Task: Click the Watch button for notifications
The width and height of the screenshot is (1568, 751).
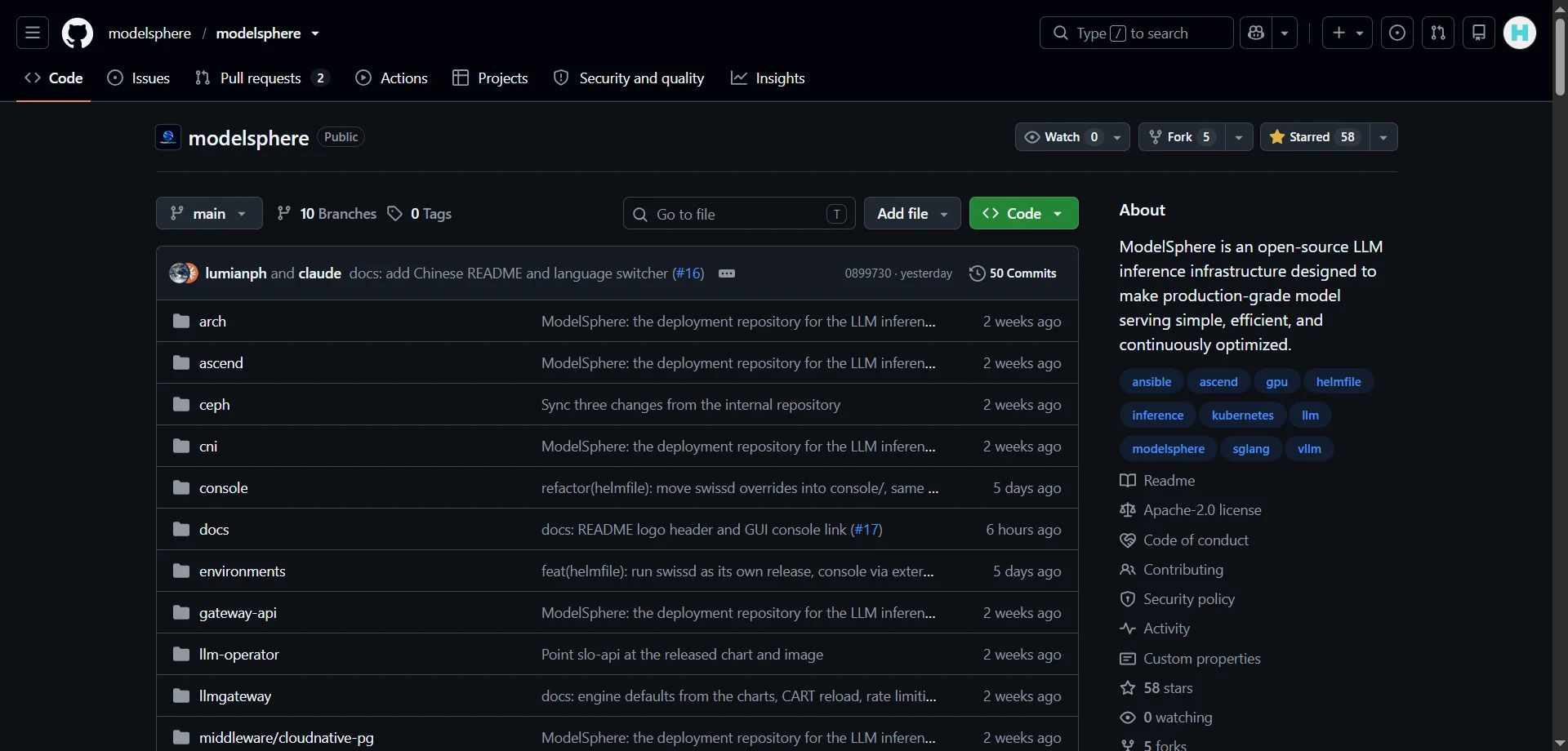Action: click(1062, 137)
